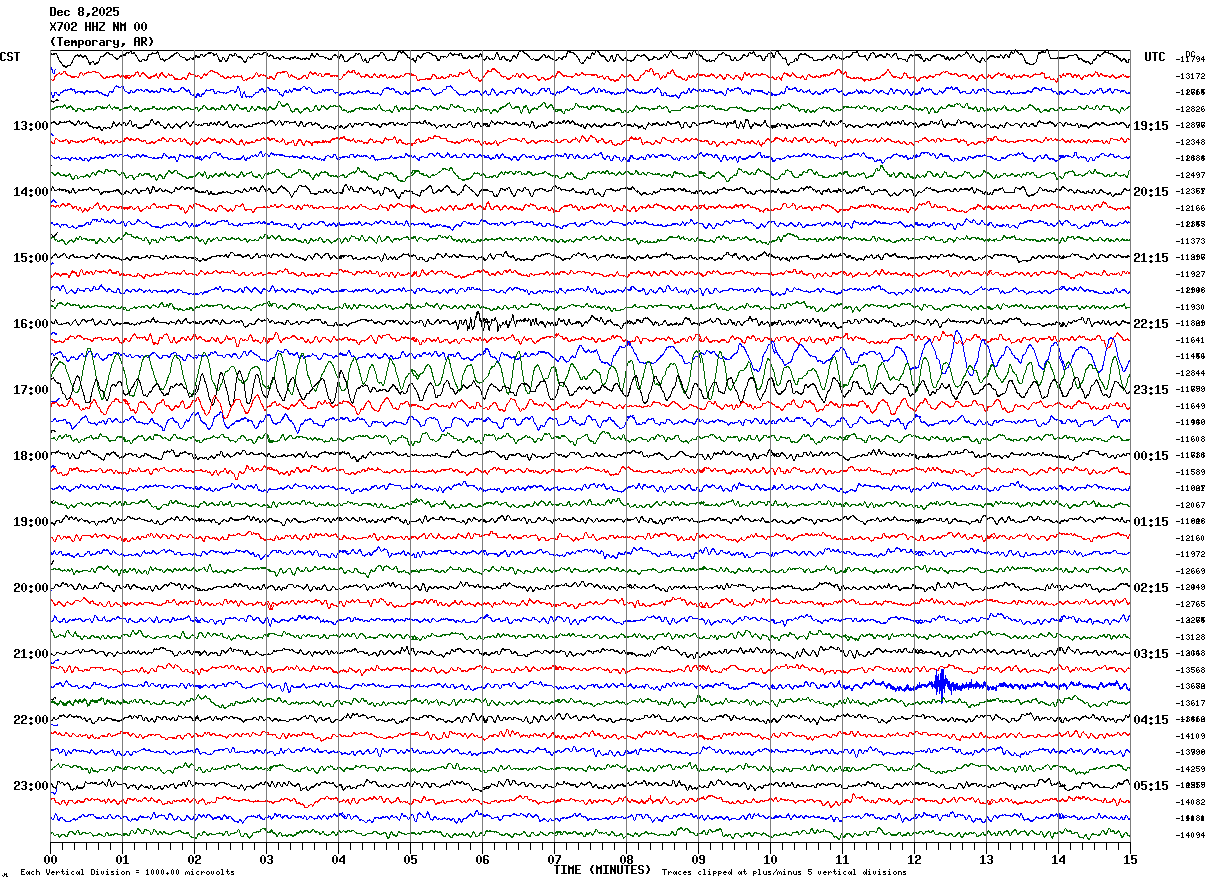The height and width of the screenshot is (886, 1210).
Task: Click minute tick label 01 on axis
Action: [122, 859]
